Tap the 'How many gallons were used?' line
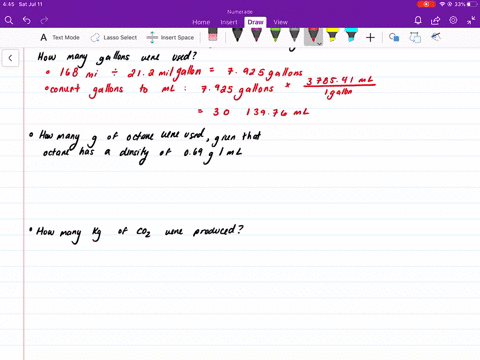This screenshot has height=360, width=480. tap(117, 58)
